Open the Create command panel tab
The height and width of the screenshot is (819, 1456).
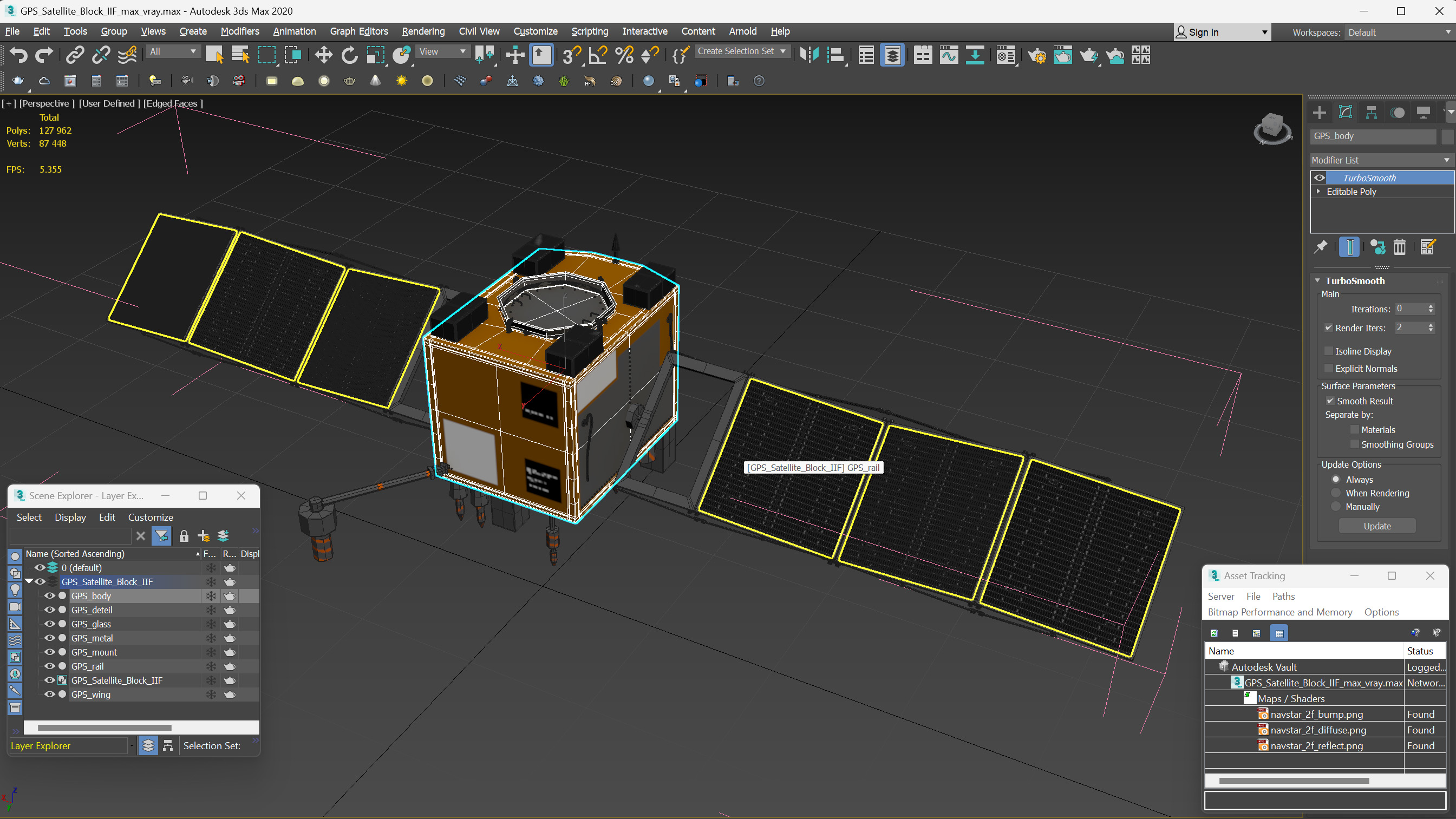pyautogui.click(x=1319, y=113)
